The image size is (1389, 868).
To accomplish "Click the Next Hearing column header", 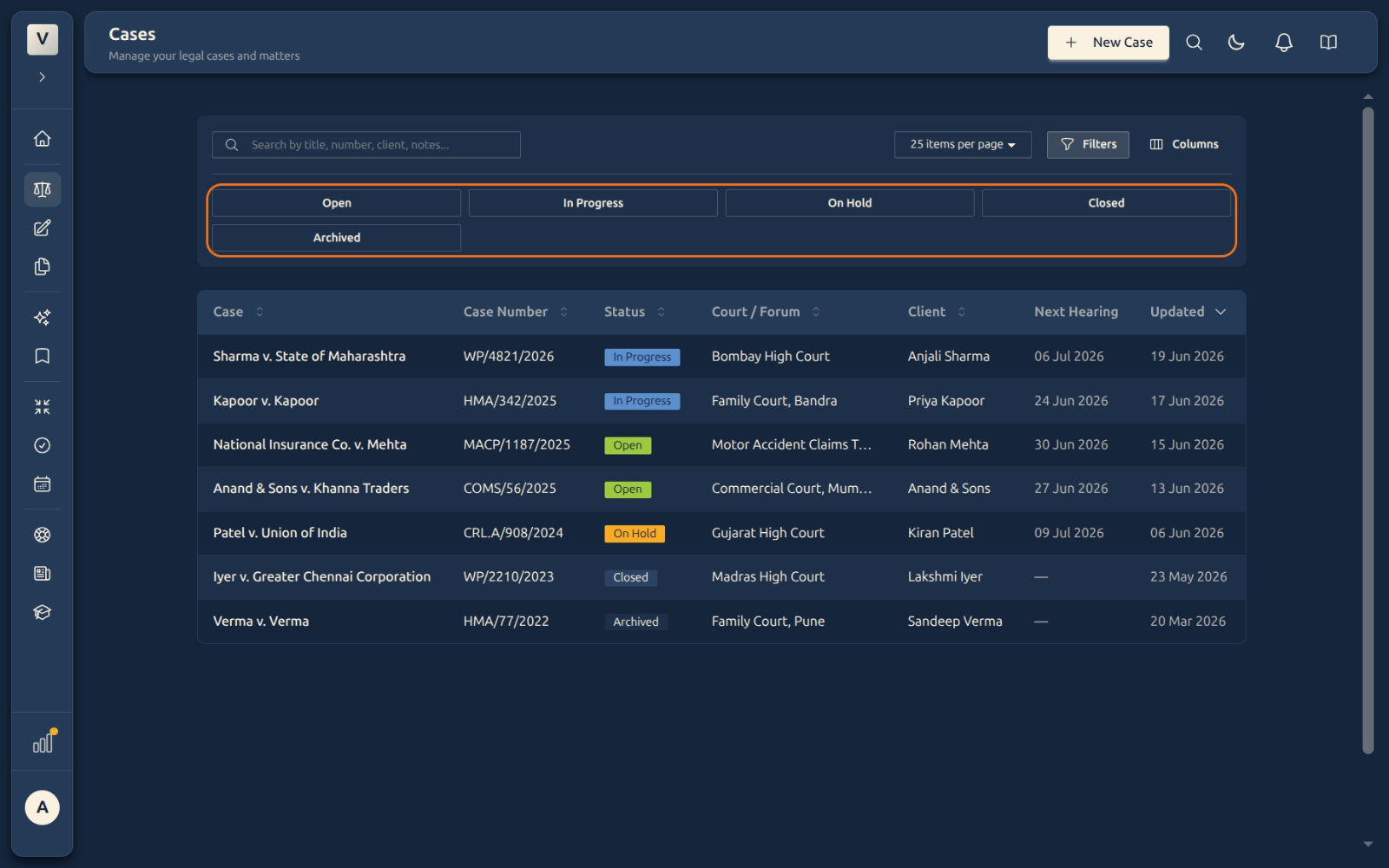I will [x=1076, y=312].
